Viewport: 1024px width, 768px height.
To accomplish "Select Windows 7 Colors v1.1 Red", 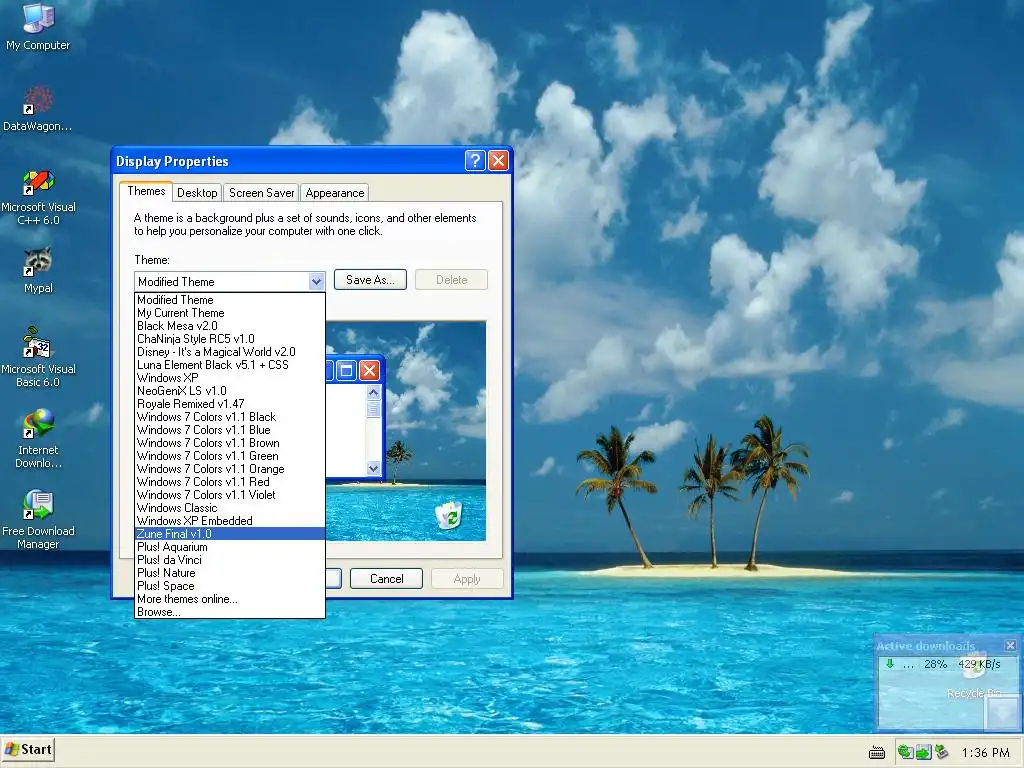I will 230,482.
